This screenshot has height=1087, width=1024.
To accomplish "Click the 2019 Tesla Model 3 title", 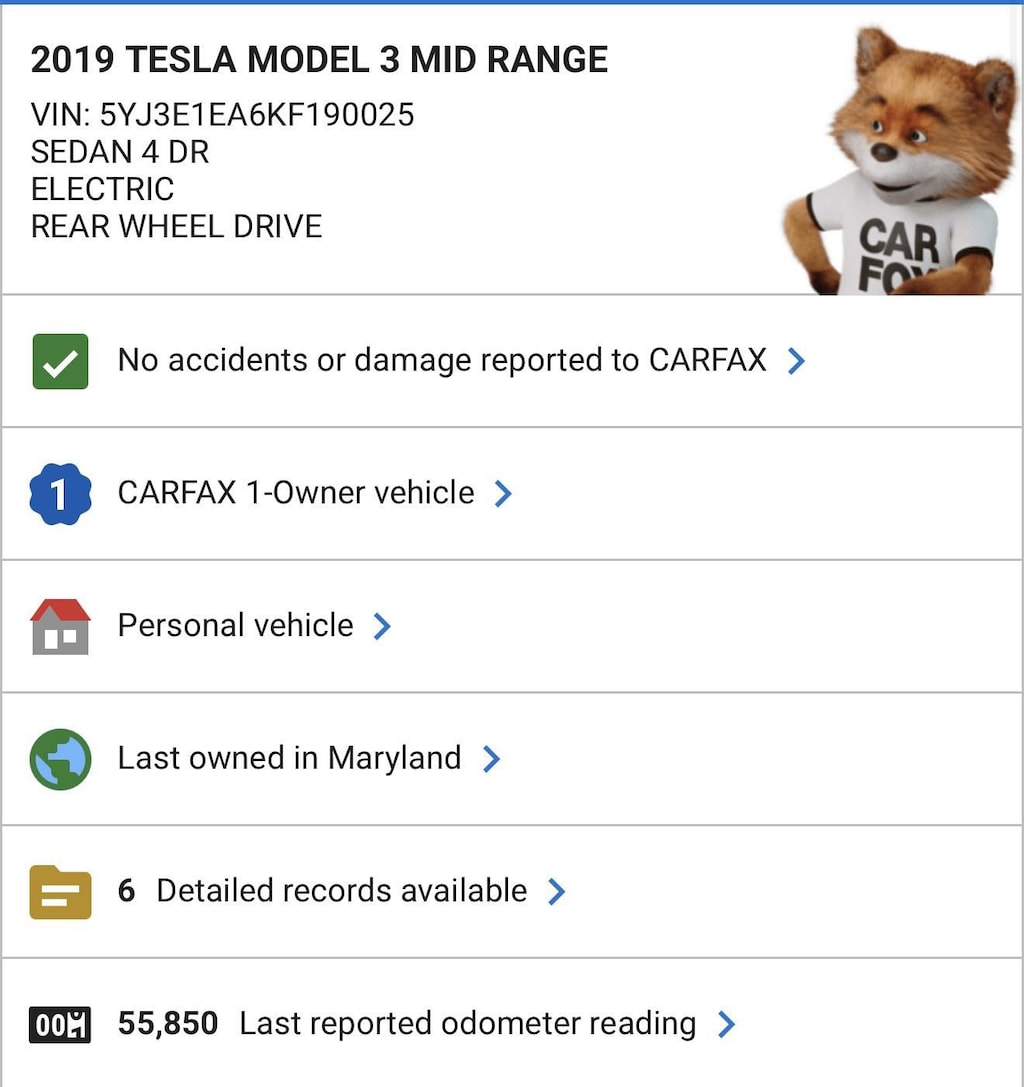I will click(x=319, y=58).
